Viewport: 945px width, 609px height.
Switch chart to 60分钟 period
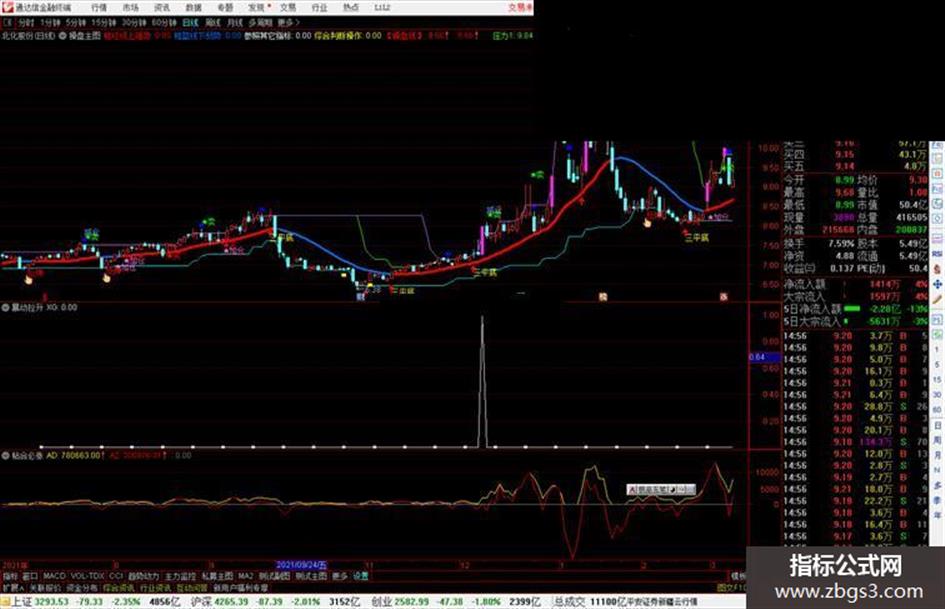pyautogui.click(x=164, y=23)
